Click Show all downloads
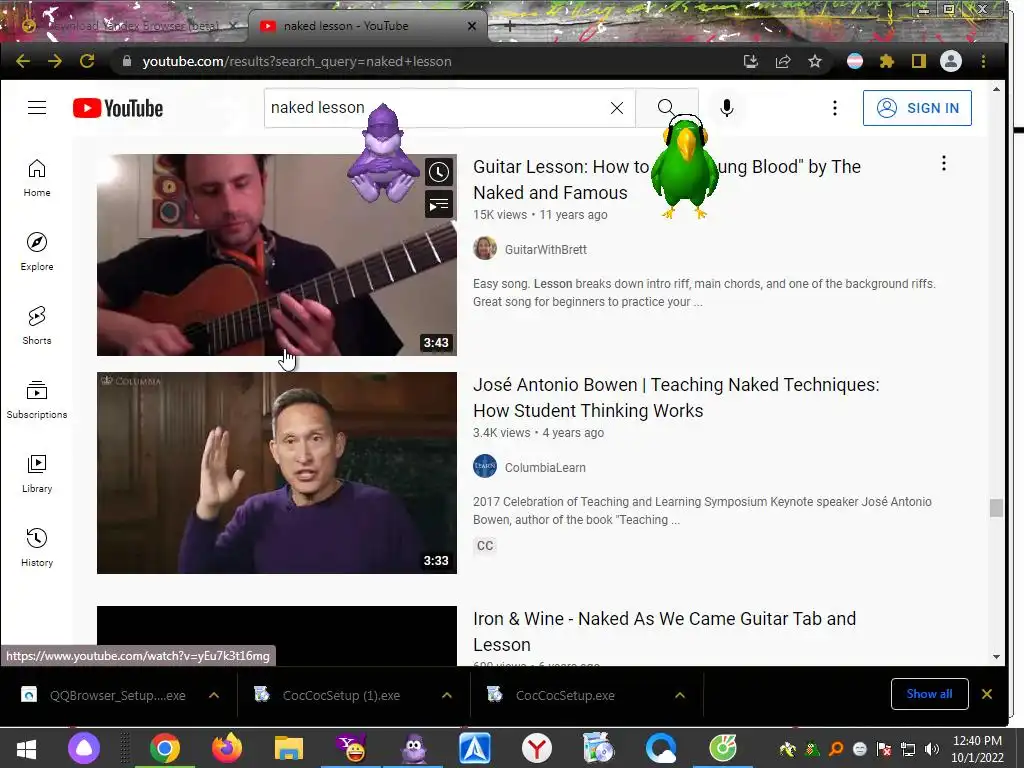Screen dimensions: 1024x768 pos(929,694)
